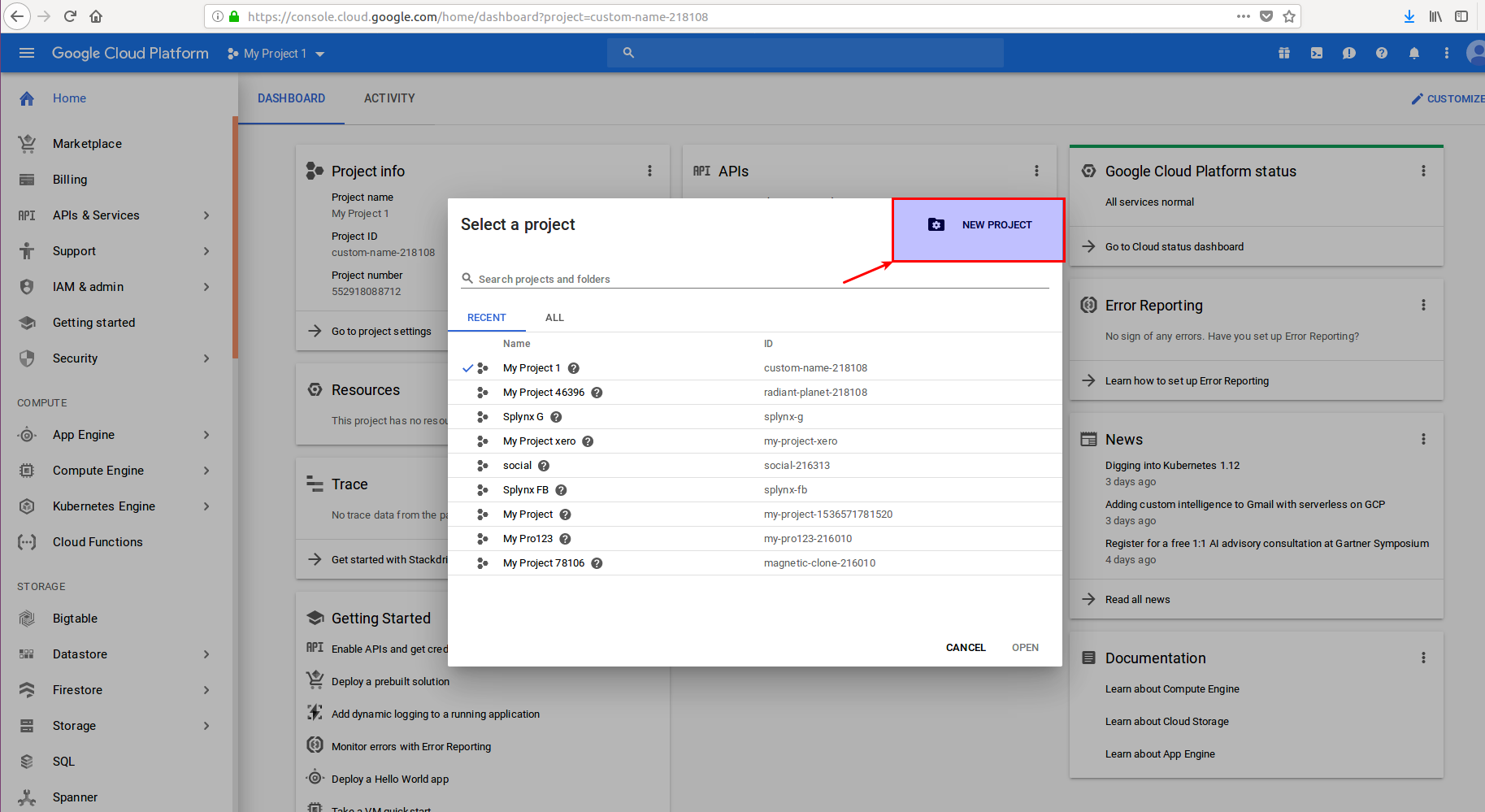The width and height of the screenshot is (1485, 812).
Task: Select the ALL tab in dialog
Action: point(554,318)
